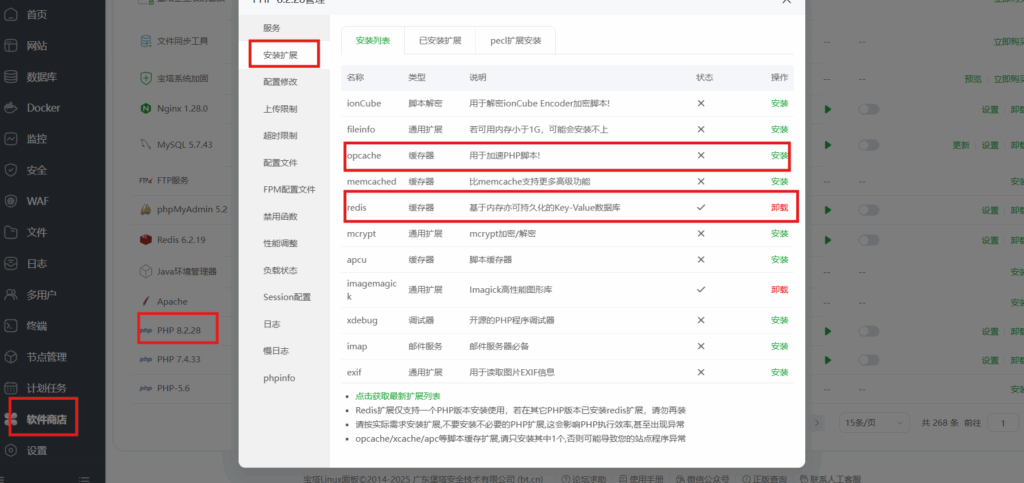
Task: Toggle the home-display switch in MySQL row
Action: click(x=869, y=145)
